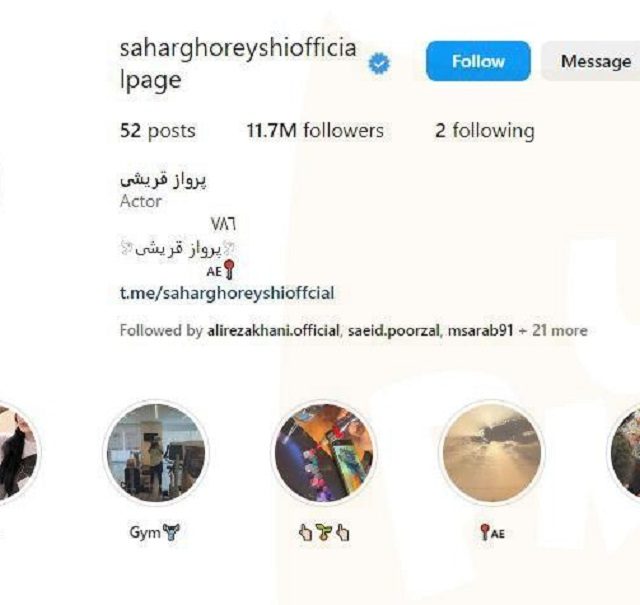The height and width of the screenshot is (605, 640).
Task: Open the t.me/saharghoreyshioffcial Telegram link
Action: [x=227, y=293]
